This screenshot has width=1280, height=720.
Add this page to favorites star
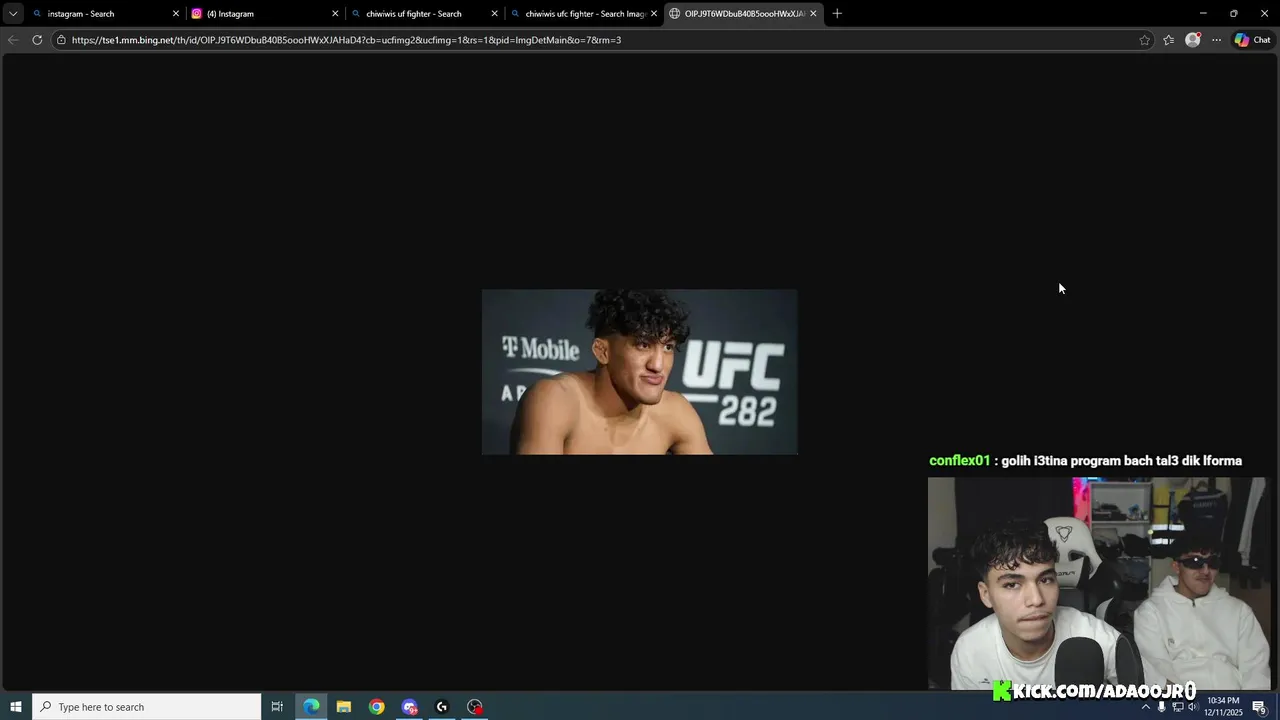(x=1144, y=40)
